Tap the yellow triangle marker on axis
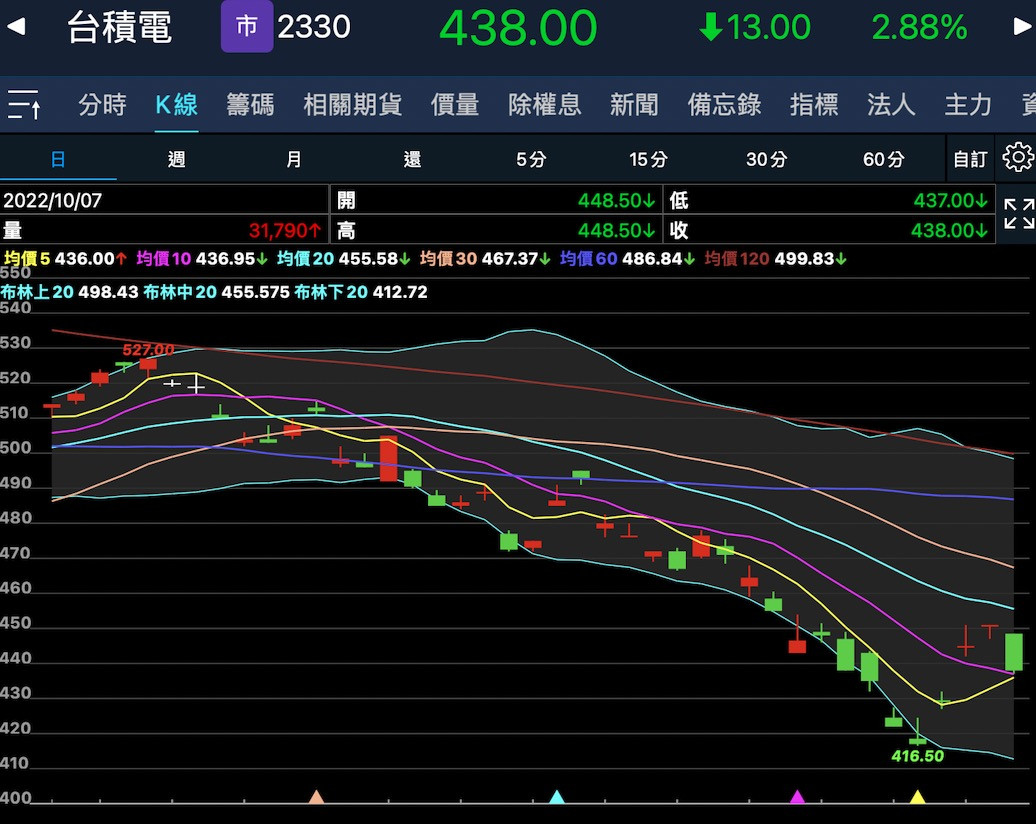 917,797
